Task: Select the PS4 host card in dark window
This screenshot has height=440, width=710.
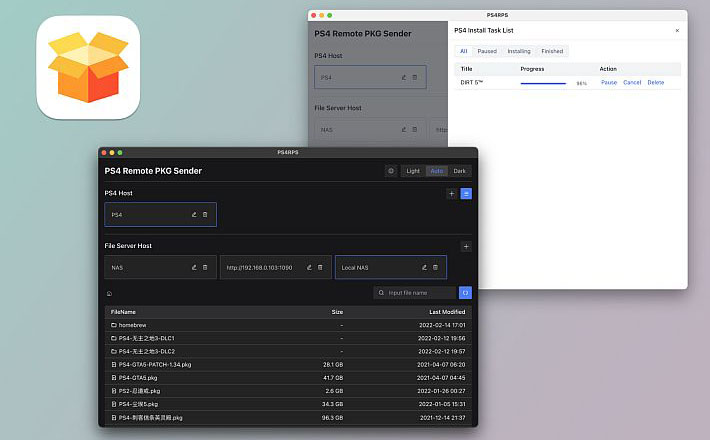Action: pos(160,215)
